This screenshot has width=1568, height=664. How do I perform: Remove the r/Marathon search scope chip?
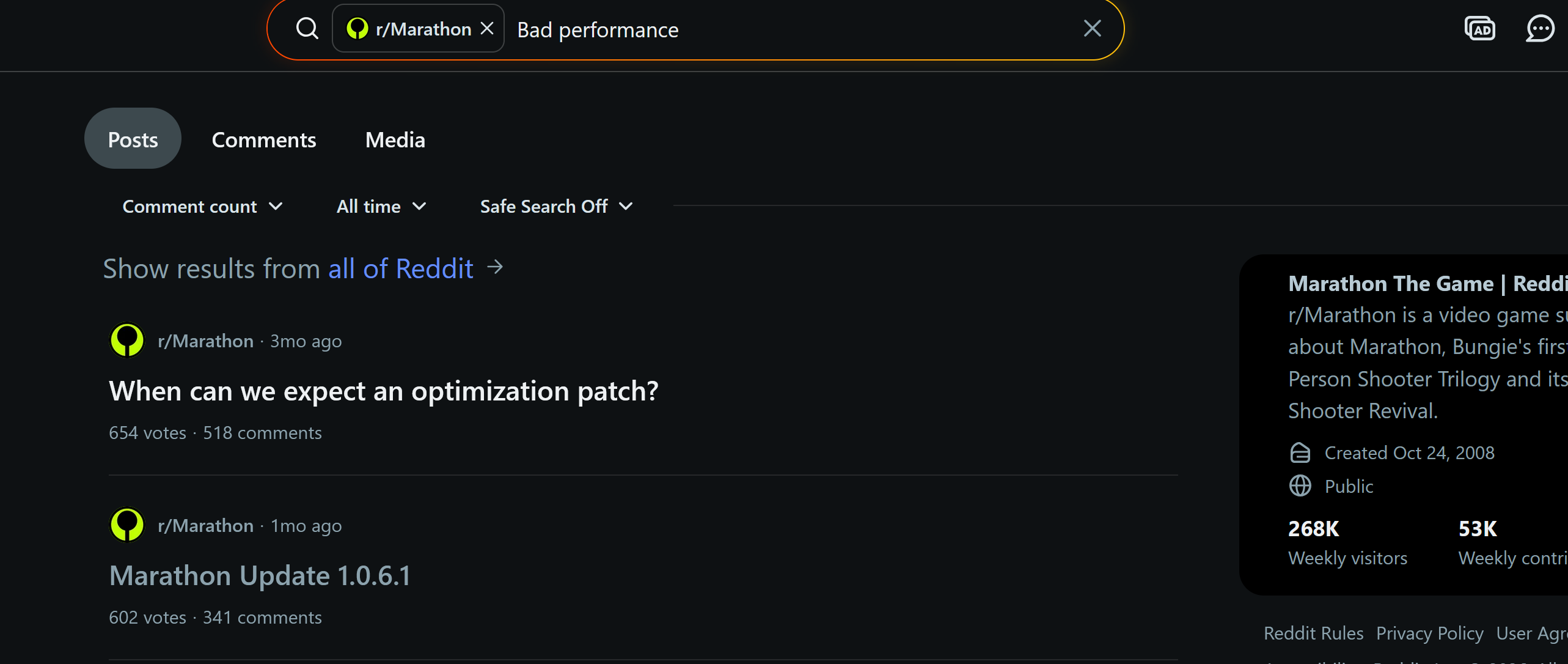(x=487, y=28)
